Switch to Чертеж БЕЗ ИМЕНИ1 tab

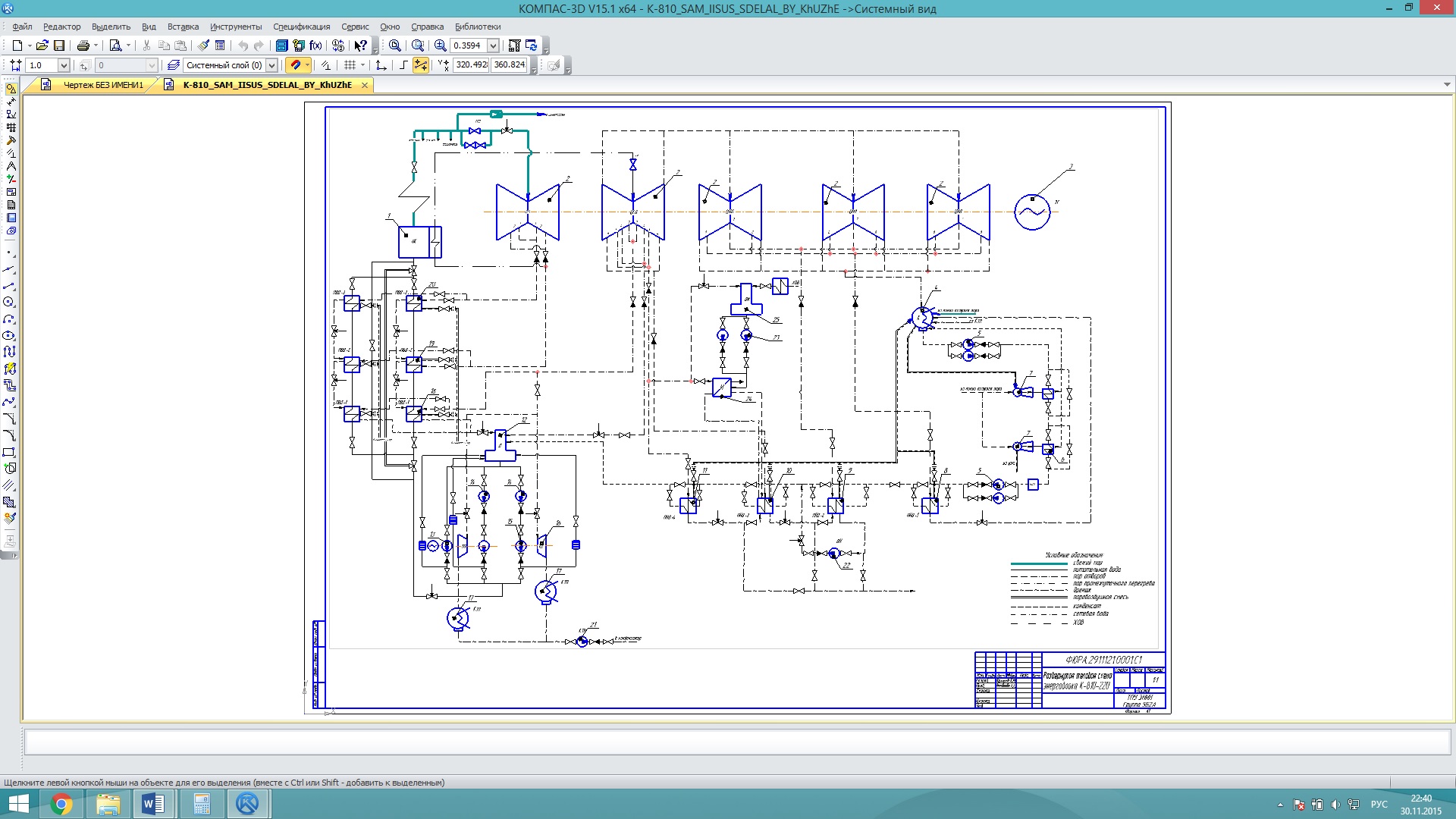point(103,85)
